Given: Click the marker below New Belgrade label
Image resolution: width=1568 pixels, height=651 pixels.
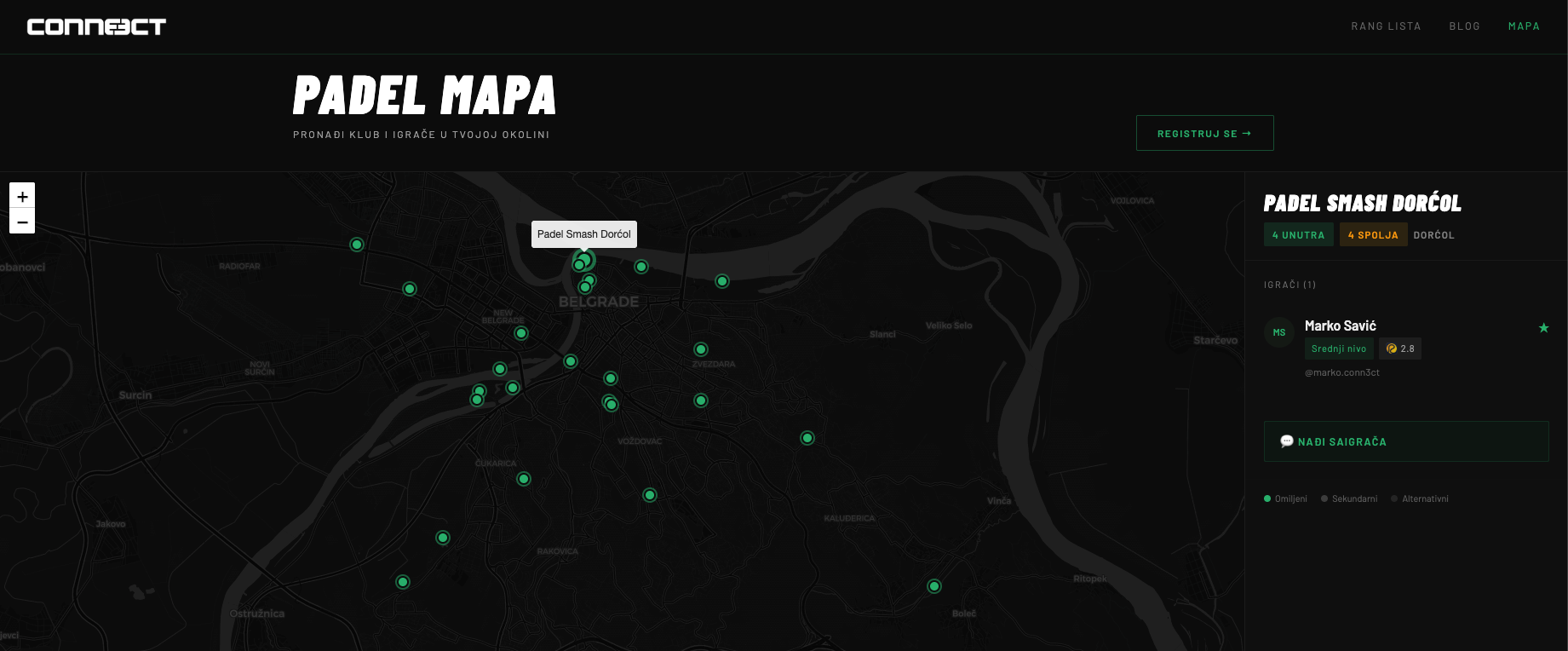Looking at the screenshot, I should coord(521,333).
